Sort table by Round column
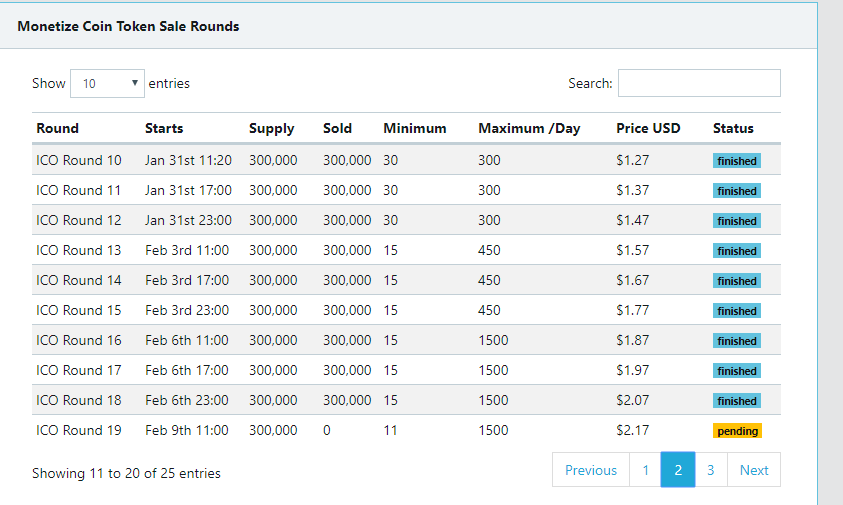Screen dimensions: 843x505 [58, 128]
